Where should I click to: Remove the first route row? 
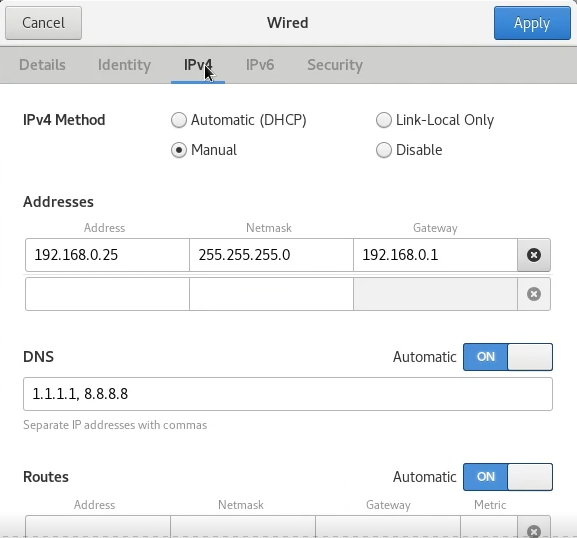534,529
